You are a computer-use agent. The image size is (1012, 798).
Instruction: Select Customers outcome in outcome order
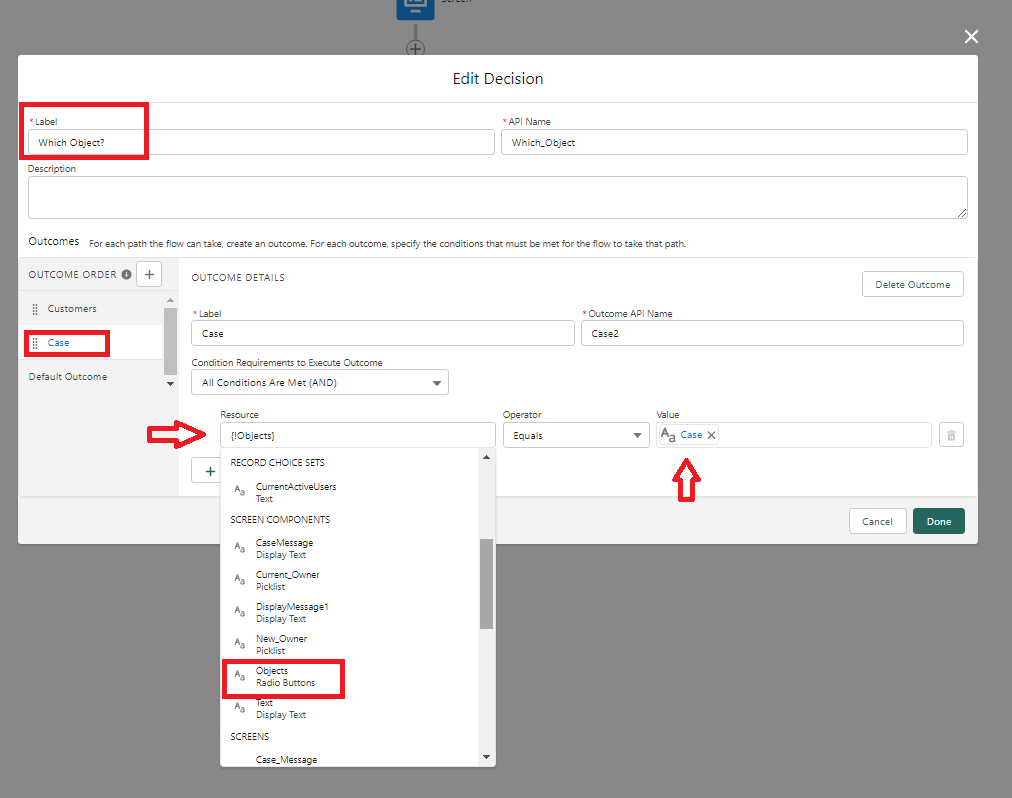[72, 309]
